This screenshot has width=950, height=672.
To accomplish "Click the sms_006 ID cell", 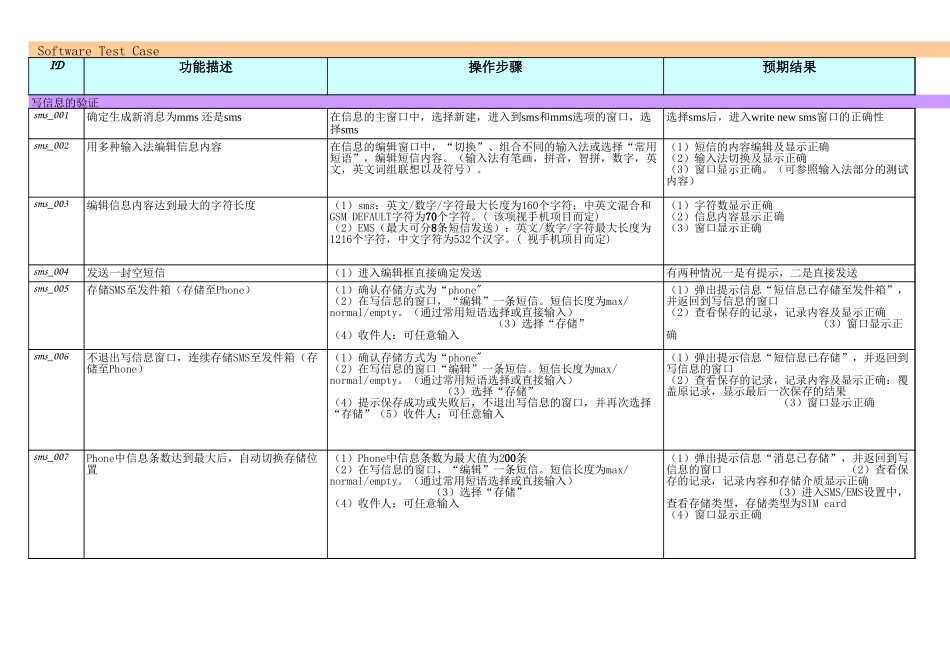I will click(52, 357).
